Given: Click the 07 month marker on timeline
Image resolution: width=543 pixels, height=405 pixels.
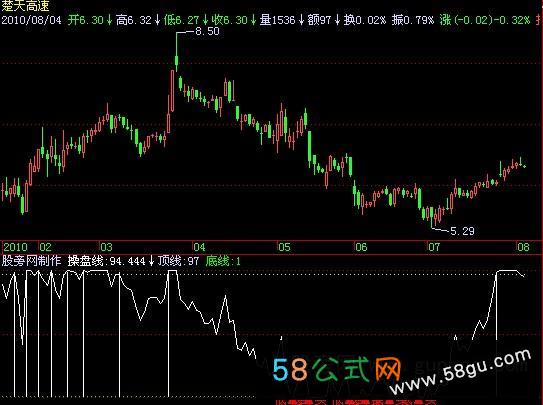Looking at the screenshot, I should pyautogui.click(x=434, y=247).
